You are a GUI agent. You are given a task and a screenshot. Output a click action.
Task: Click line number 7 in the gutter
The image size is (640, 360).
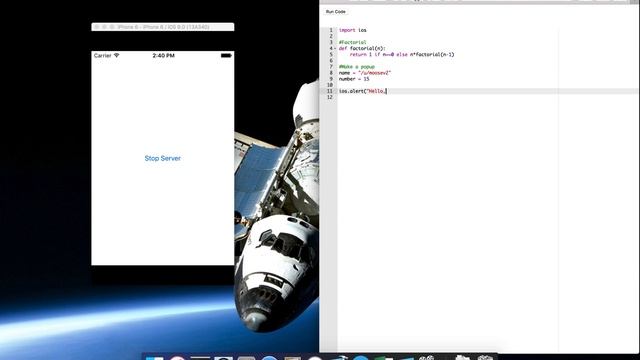coord(331,67)
